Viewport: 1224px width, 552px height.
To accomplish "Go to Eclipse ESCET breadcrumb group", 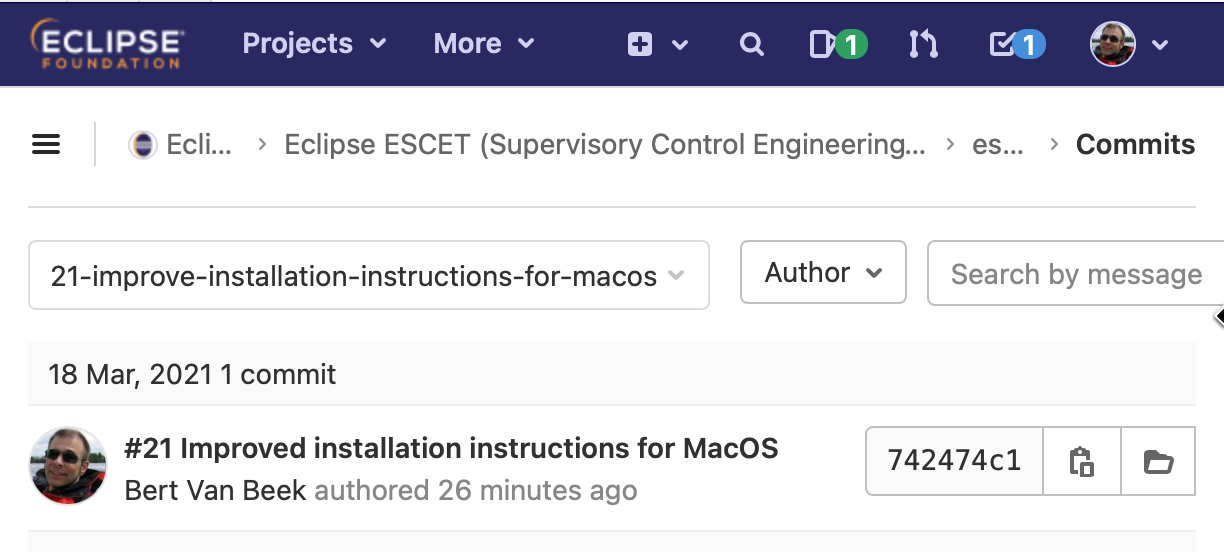I will pos(604,144).
